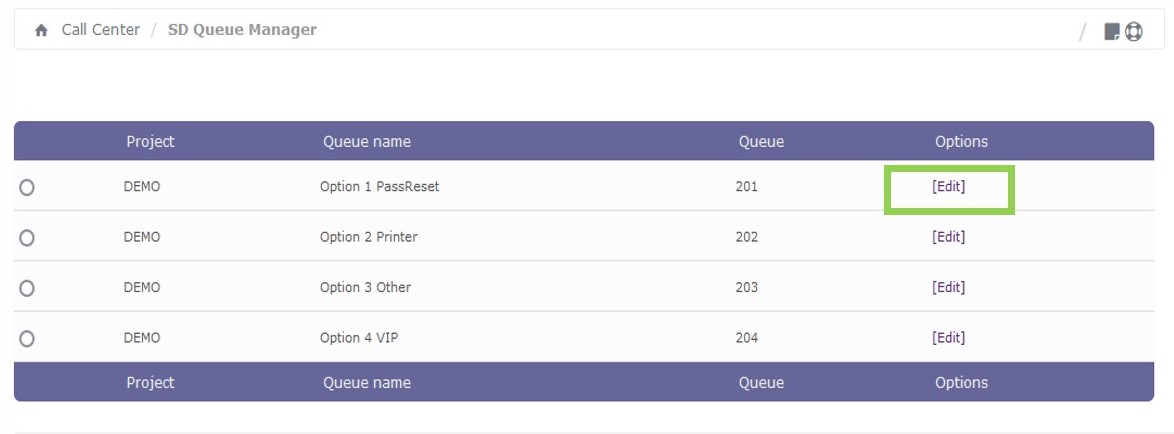Image resolution: width=1174 pixels, height=434 pixels.
Task: Select the Option 1 PassReset radio button
Action: coord(27,187)
